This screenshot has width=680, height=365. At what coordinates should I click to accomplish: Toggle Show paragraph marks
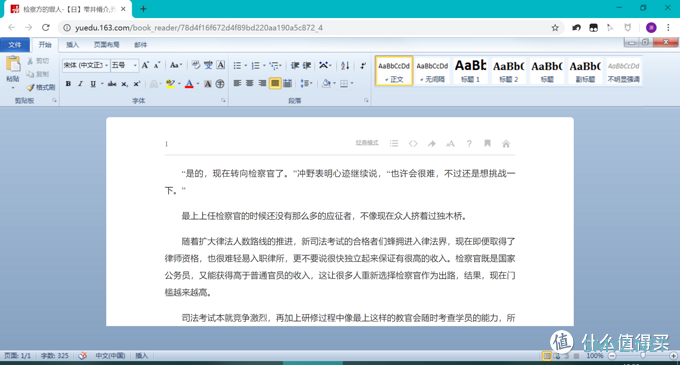tap(363, 65)
